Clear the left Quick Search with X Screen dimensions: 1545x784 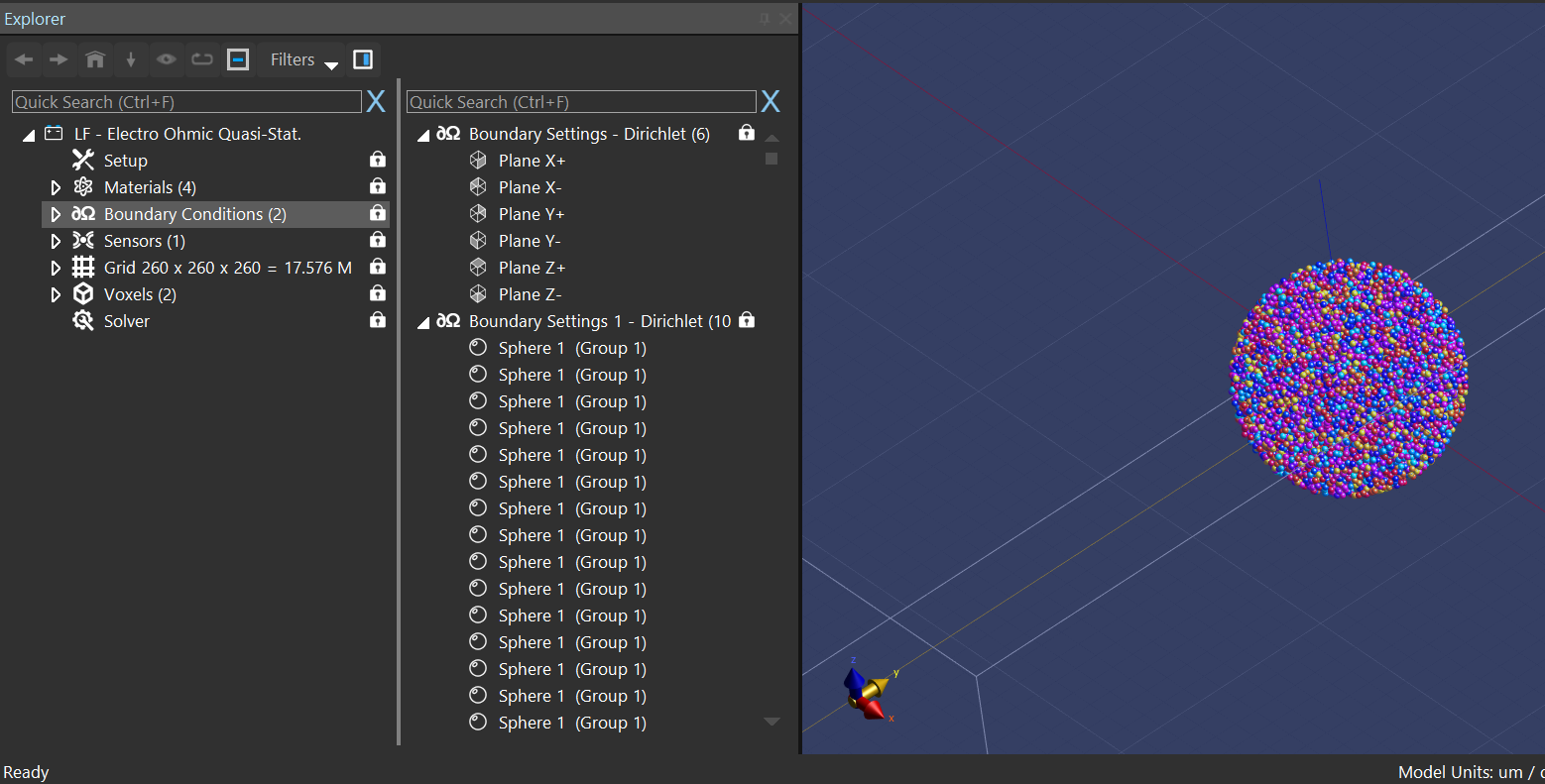tap(376, 101)
